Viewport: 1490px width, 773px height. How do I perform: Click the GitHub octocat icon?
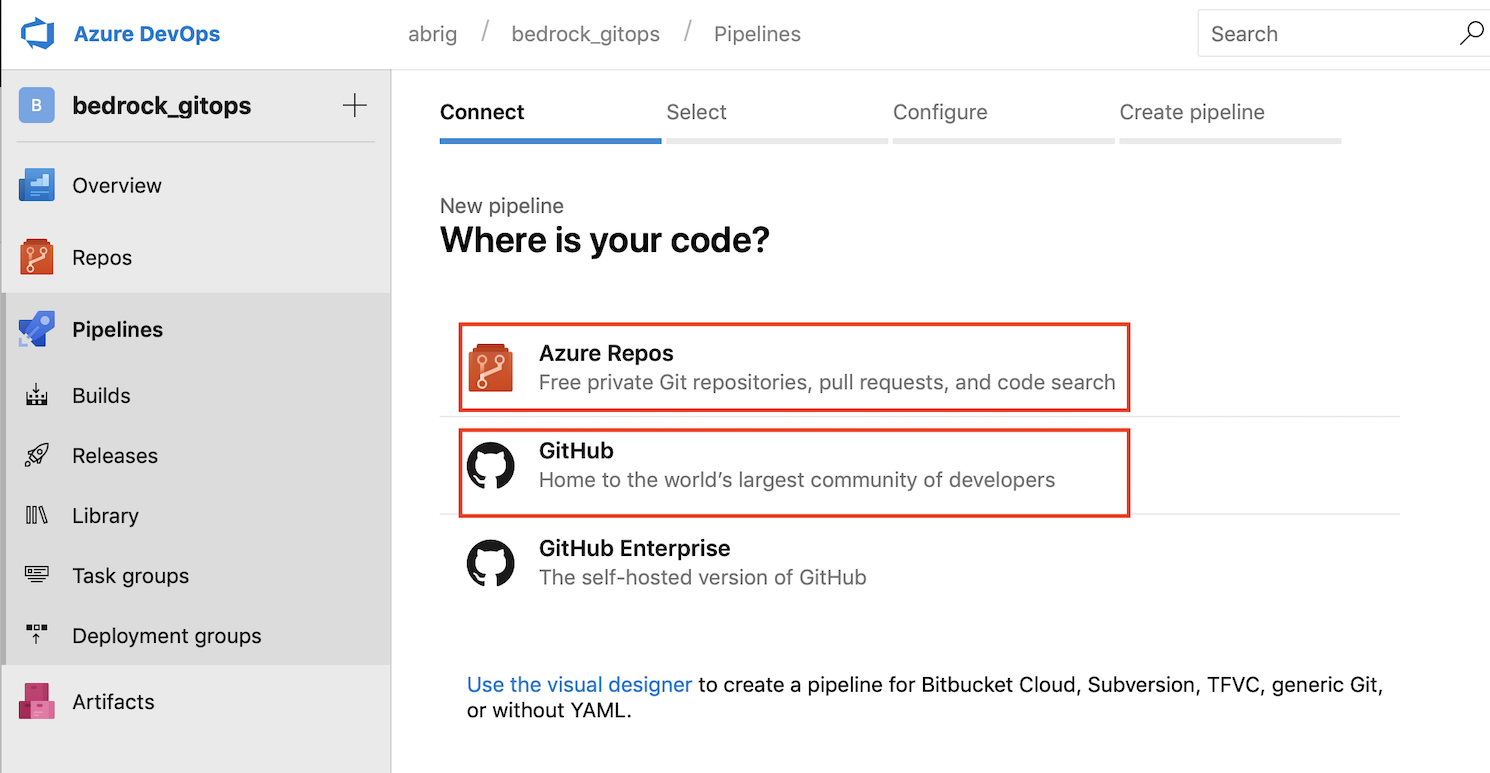coord(491,465)
